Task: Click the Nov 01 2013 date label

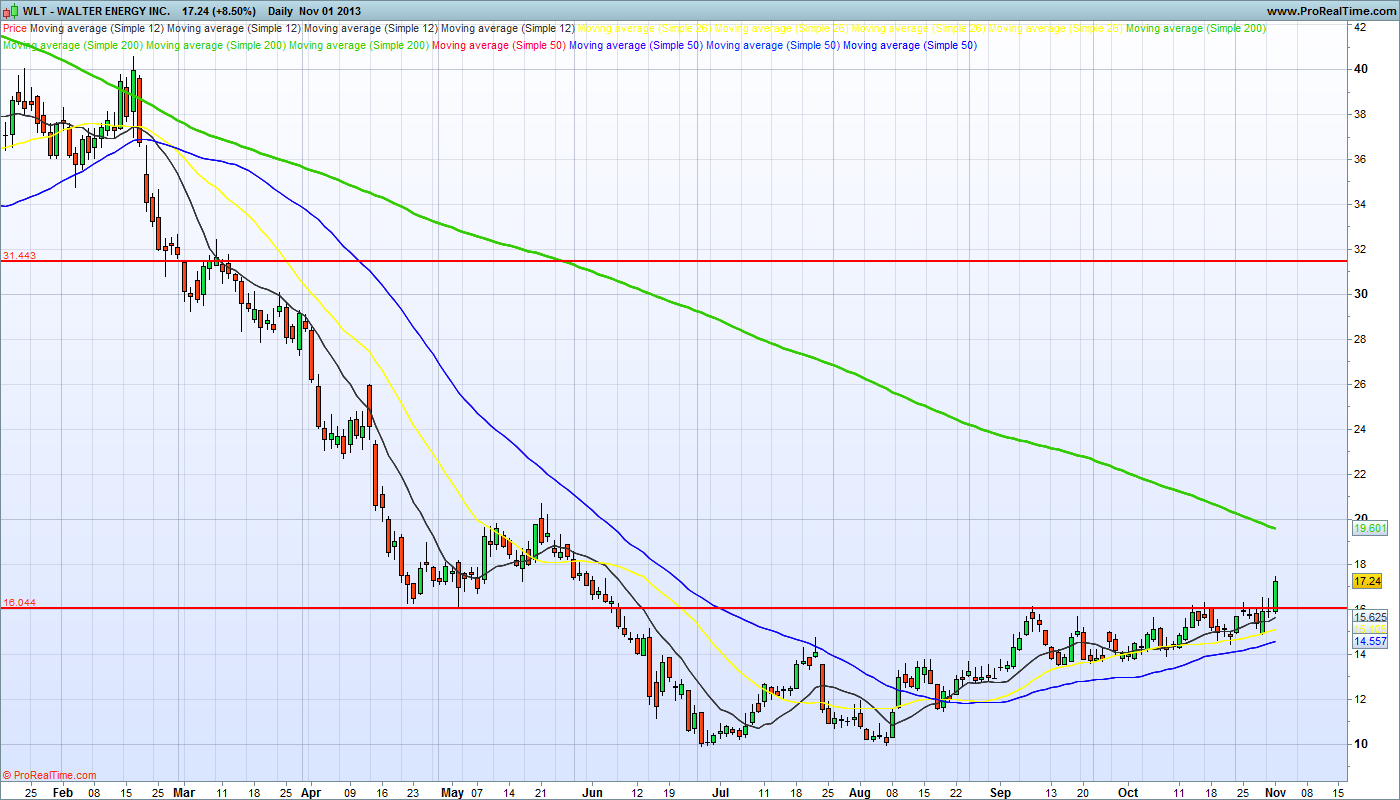Action: point(330,10)
